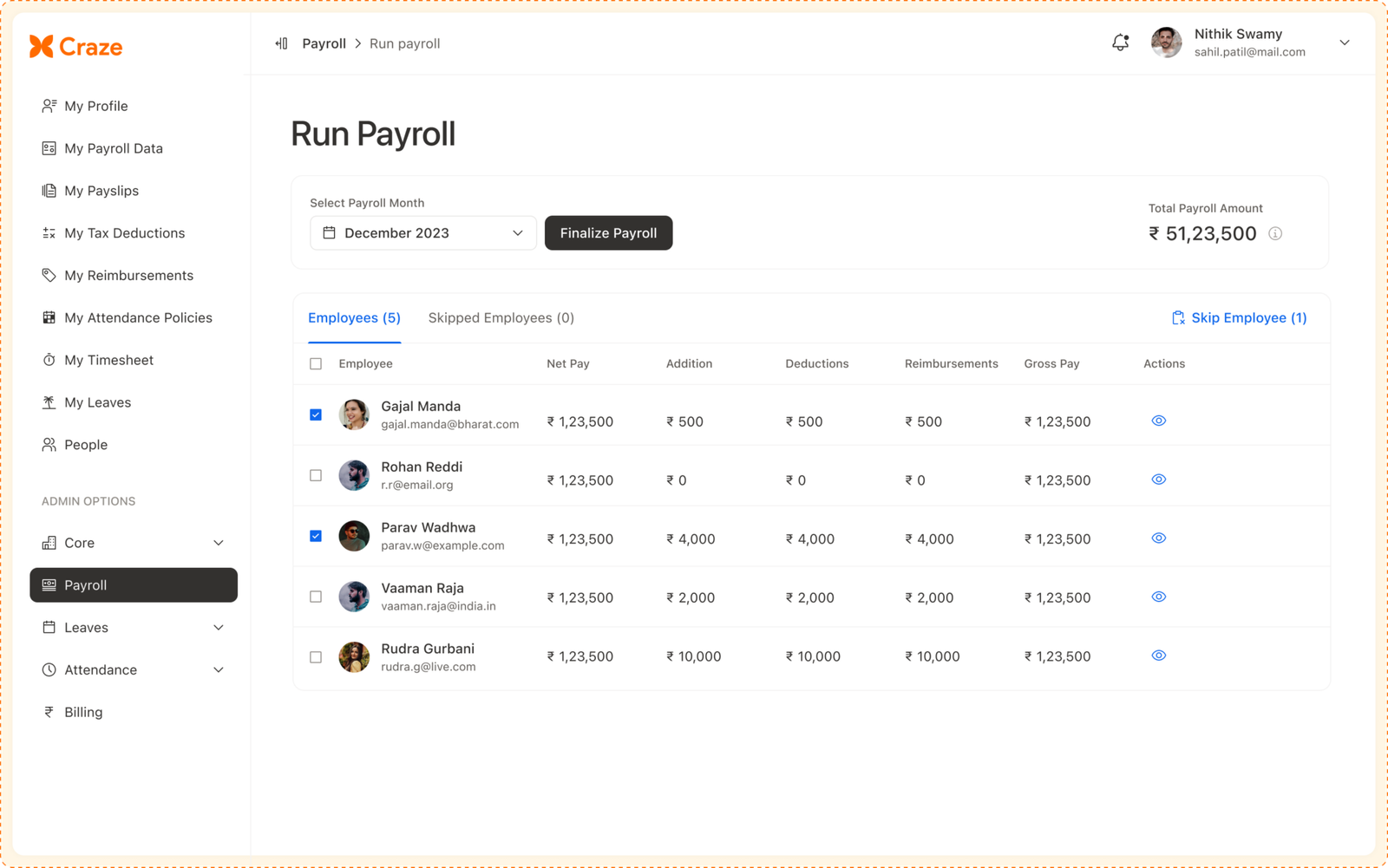Switch to the Skipped Employees tab
1388x868 pixels.
501,317
